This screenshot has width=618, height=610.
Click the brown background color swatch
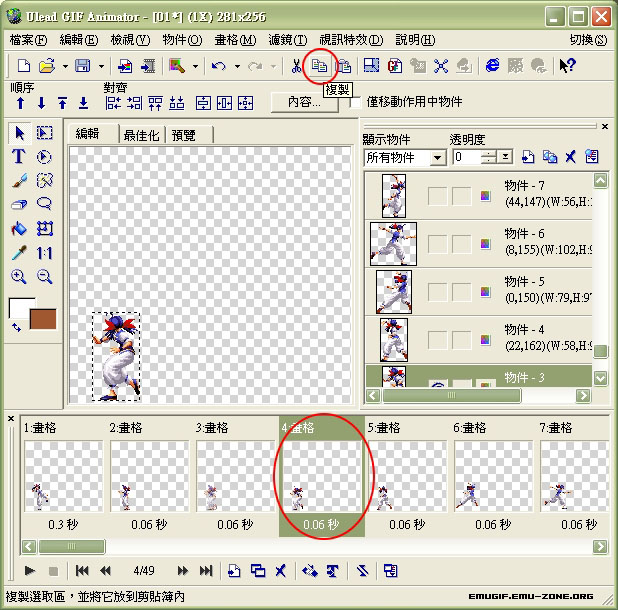(x=43, y=319)
